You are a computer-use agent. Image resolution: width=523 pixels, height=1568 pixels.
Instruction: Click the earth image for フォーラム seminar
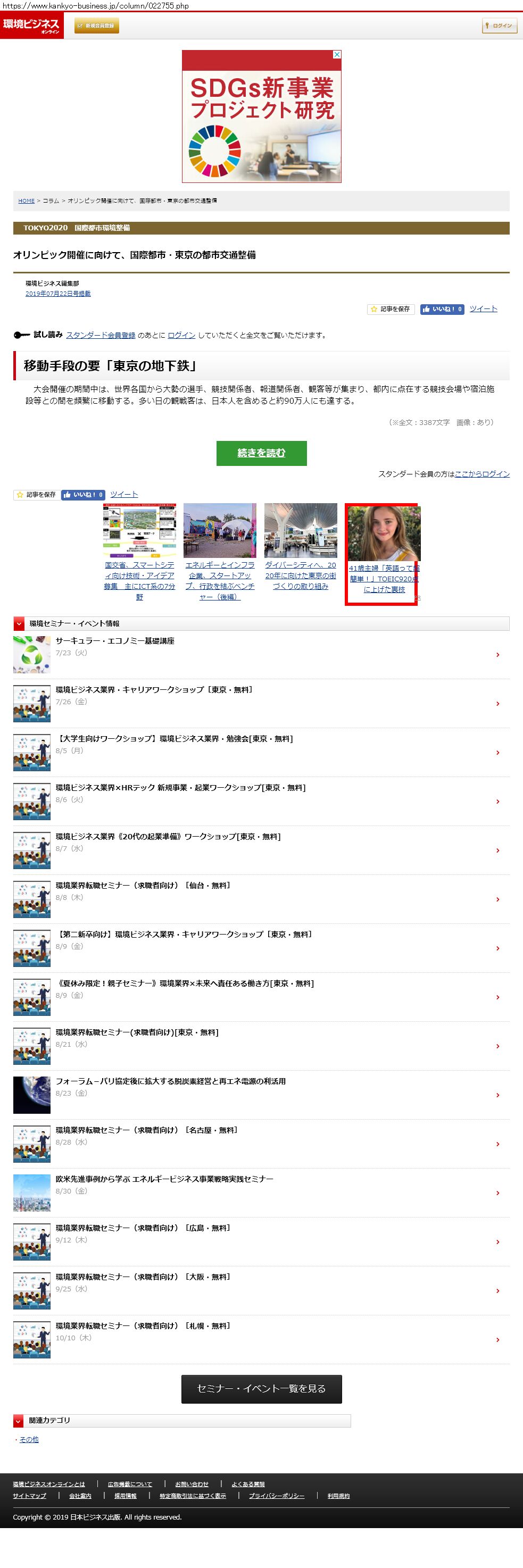[32, 1095]
